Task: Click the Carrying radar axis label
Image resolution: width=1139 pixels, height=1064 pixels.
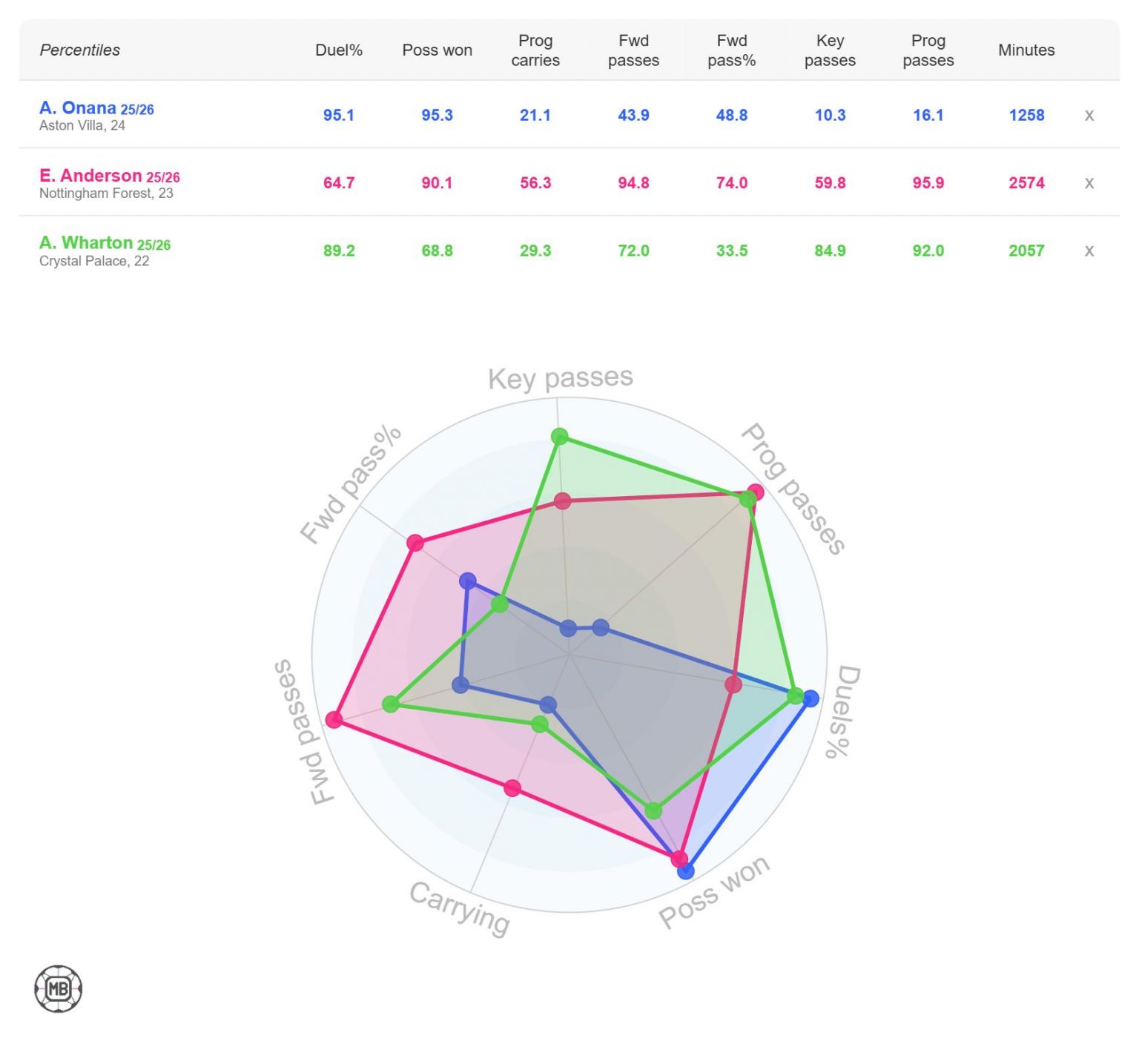Action: (460, 908)
